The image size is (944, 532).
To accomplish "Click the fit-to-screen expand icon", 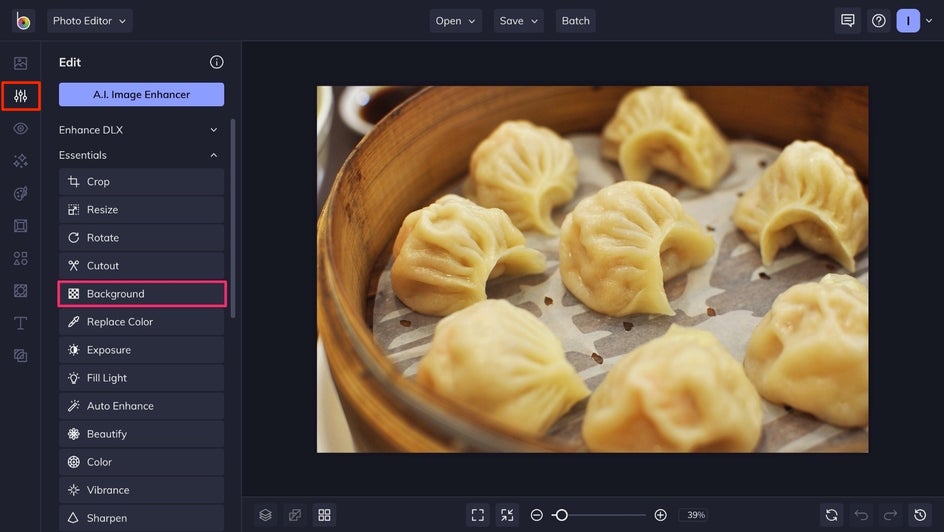I will [477, 515].
